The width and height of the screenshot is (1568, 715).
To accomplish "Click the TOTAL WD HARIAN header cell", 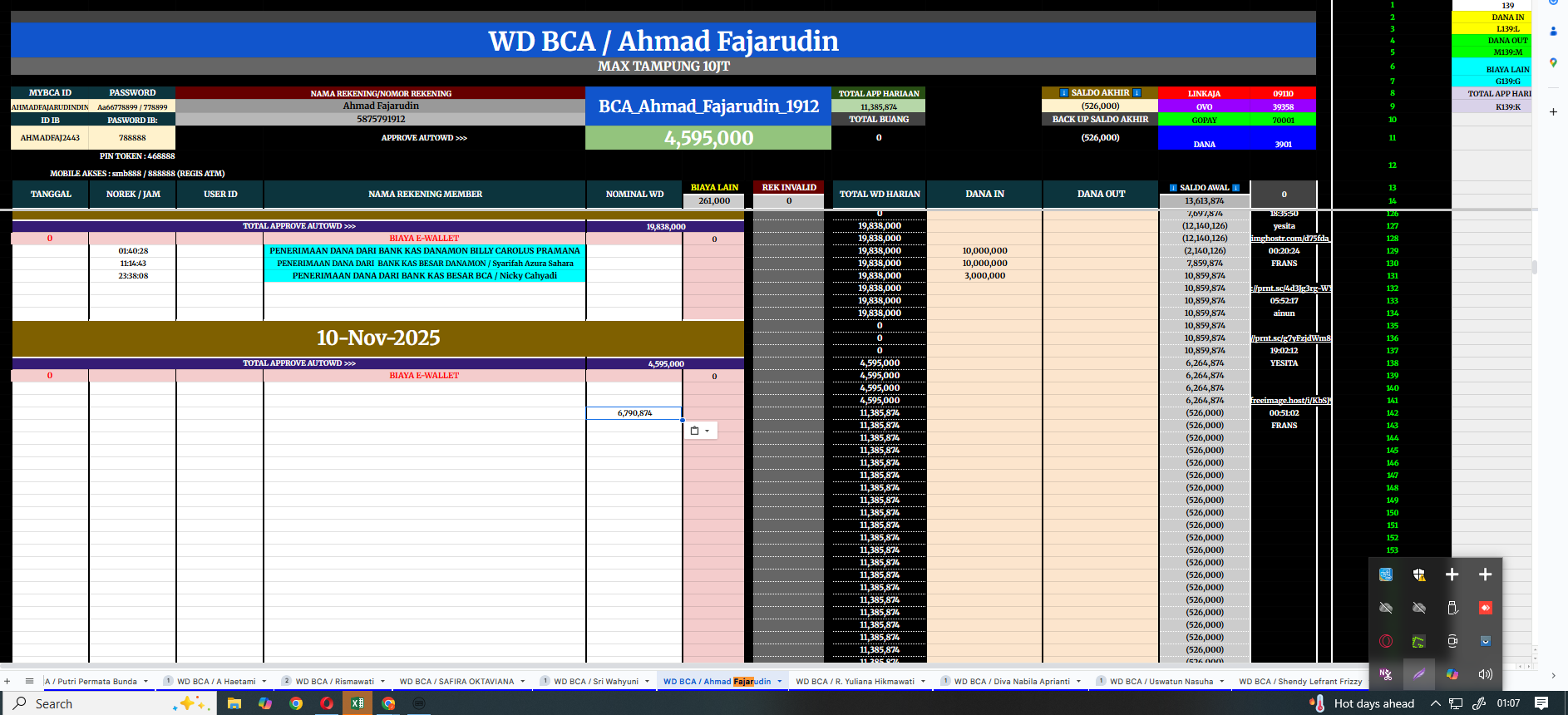I will 880,195.
